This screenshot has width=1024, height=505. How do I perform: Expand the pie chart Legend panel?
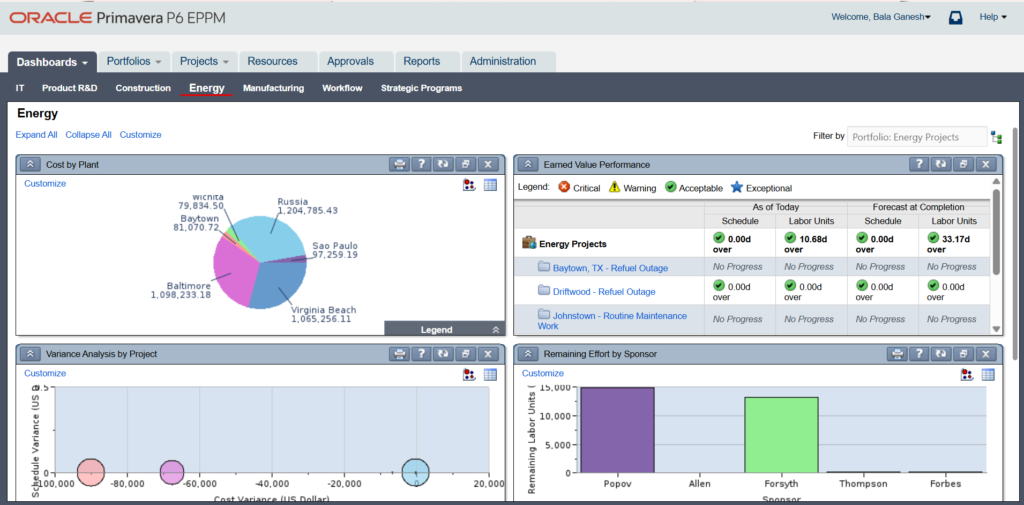click(496, 329)
